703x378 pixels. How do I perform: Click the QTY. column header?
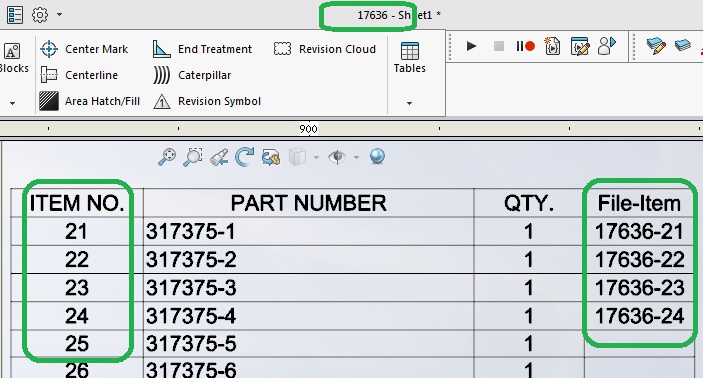[529, 203]
